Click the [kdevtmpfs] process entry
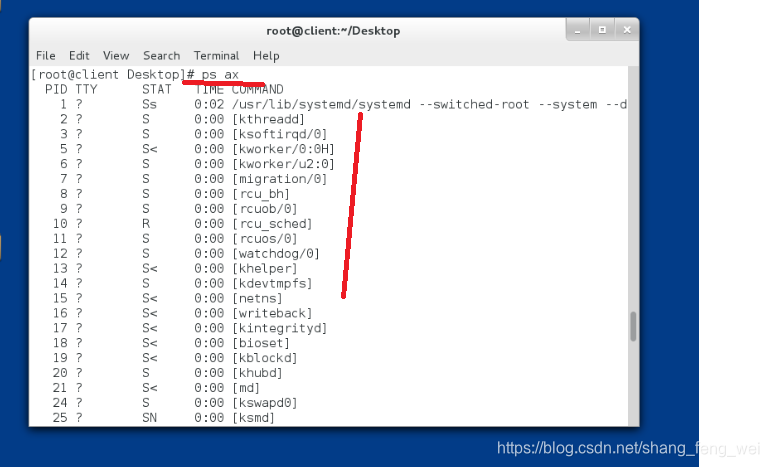Image resolution: width=769 pixels, height=467 pixels. click(272, 284)
